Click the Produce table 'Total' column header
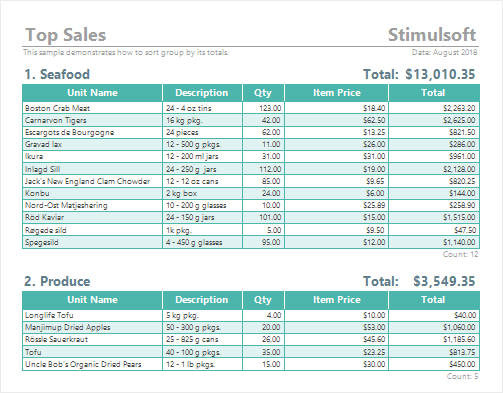The image size is (503, 393). (434, 300)
